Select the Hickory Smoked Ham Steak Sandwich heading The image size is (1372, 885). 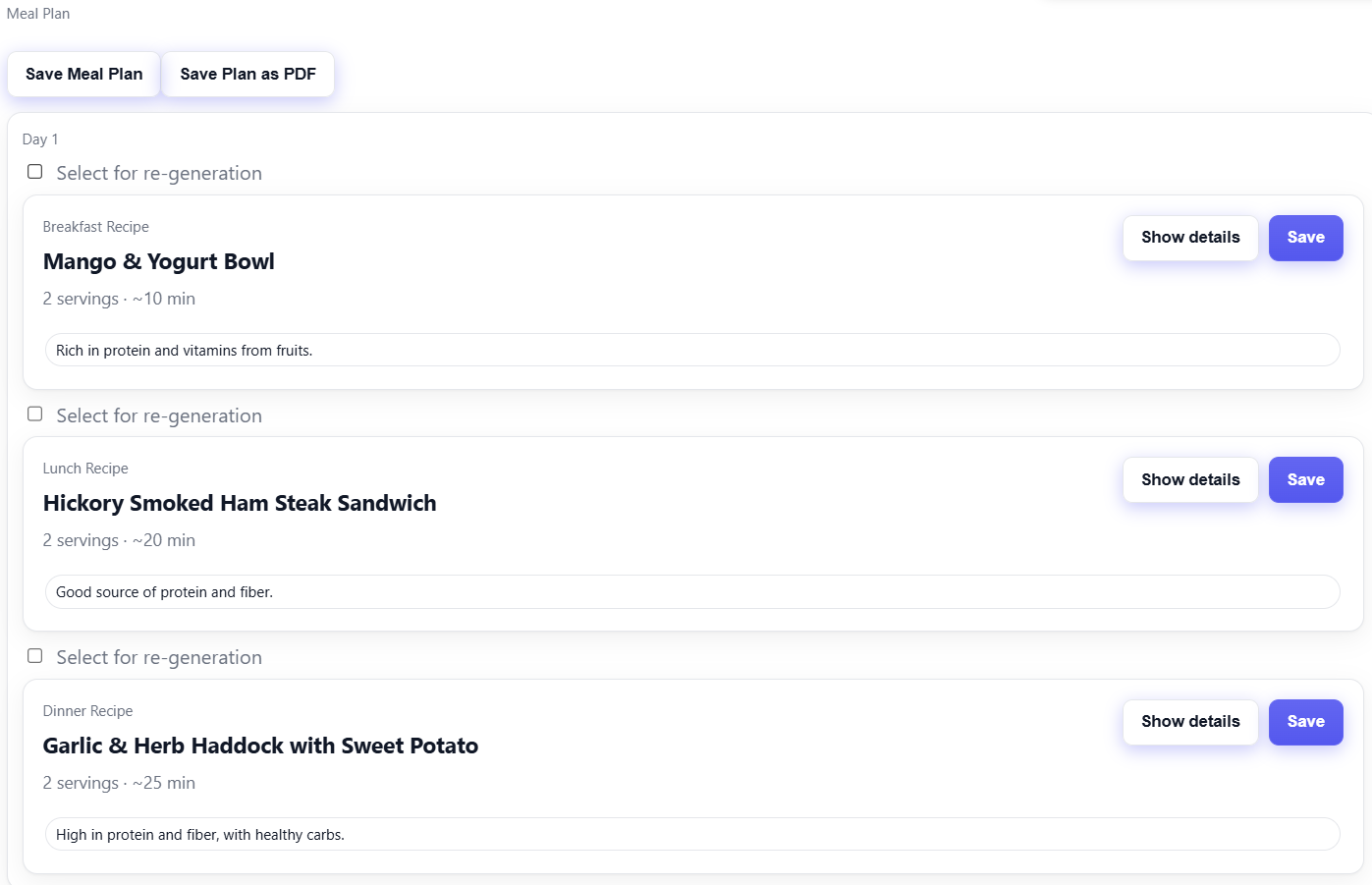point(240,504)
